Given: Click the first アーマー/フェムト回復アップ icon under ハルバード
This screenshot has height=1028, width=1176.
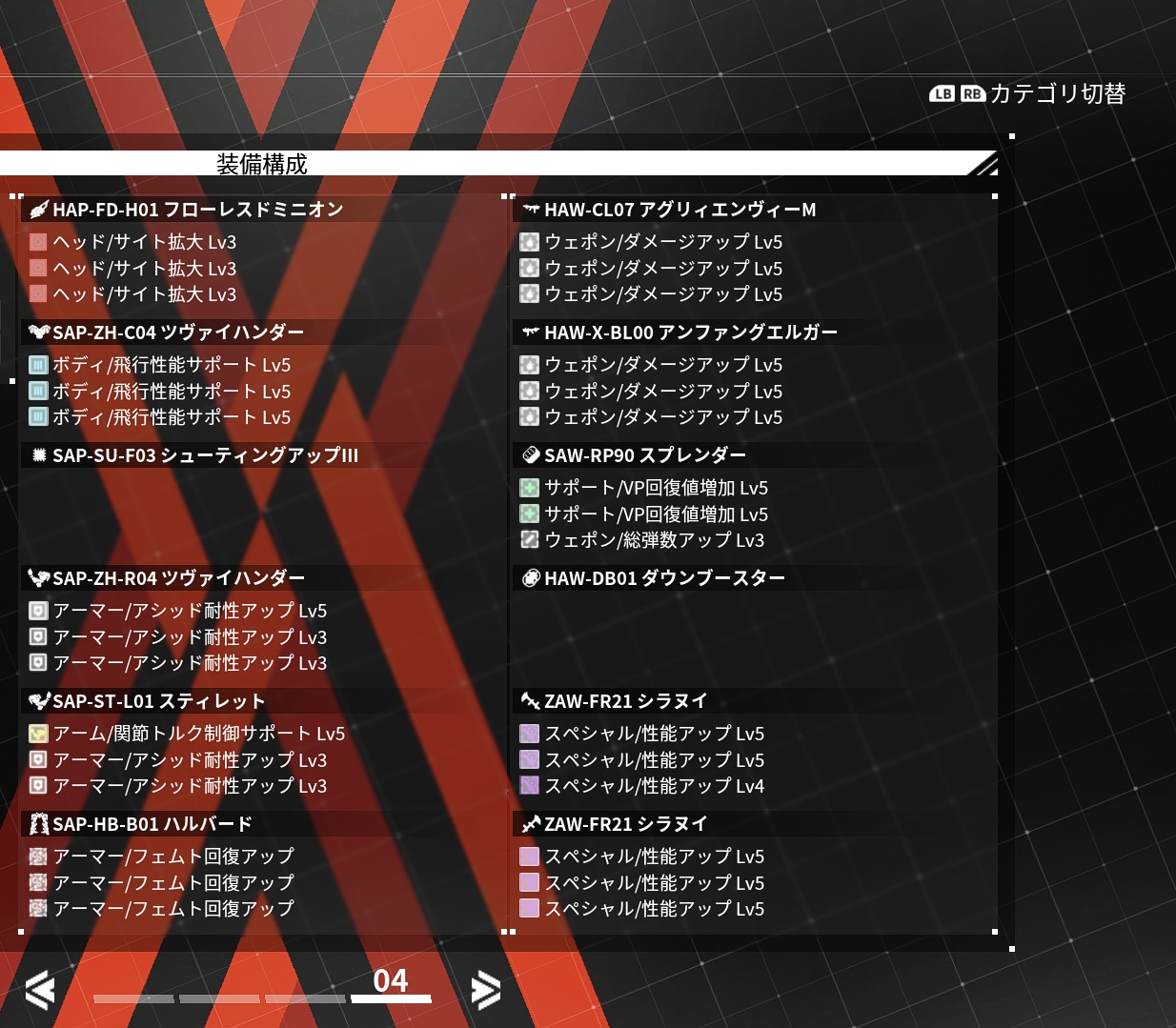Looking at the screenshot, I should click(x=38, y=857).
